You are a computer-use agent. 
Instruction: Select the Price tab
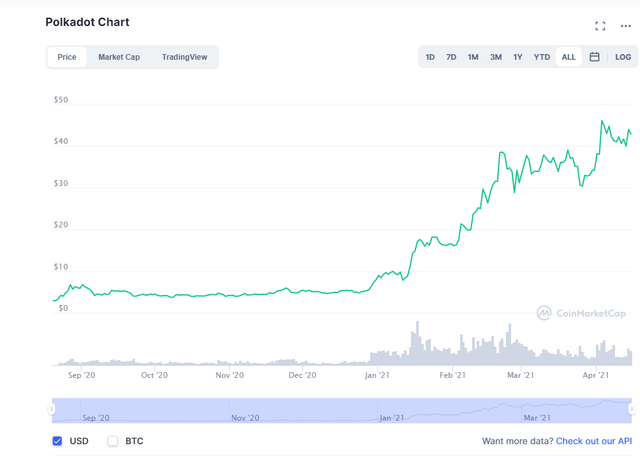[67, 57]
